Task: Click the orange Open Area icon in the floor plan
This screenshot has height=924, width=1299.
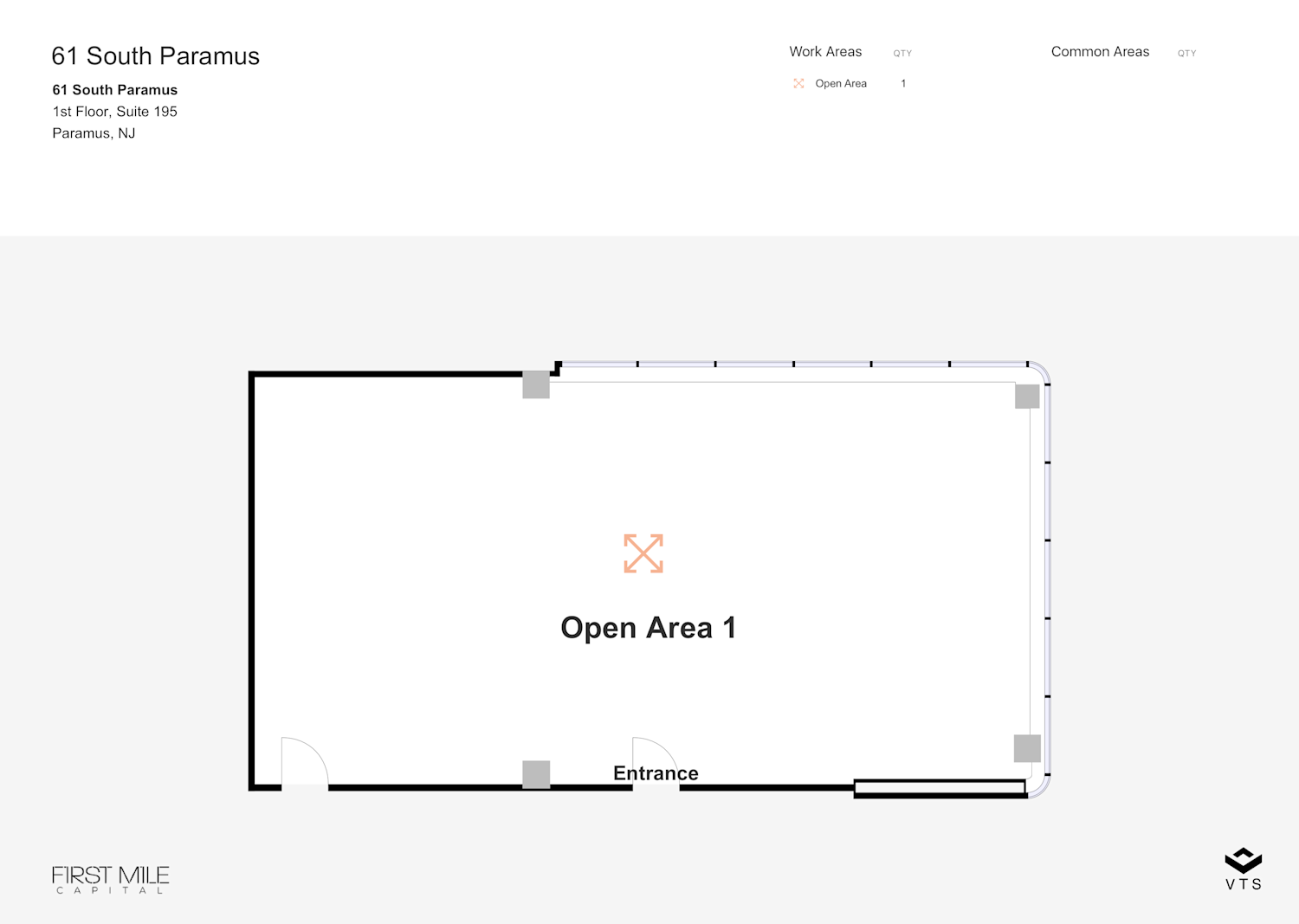Action: coord(643,553)
